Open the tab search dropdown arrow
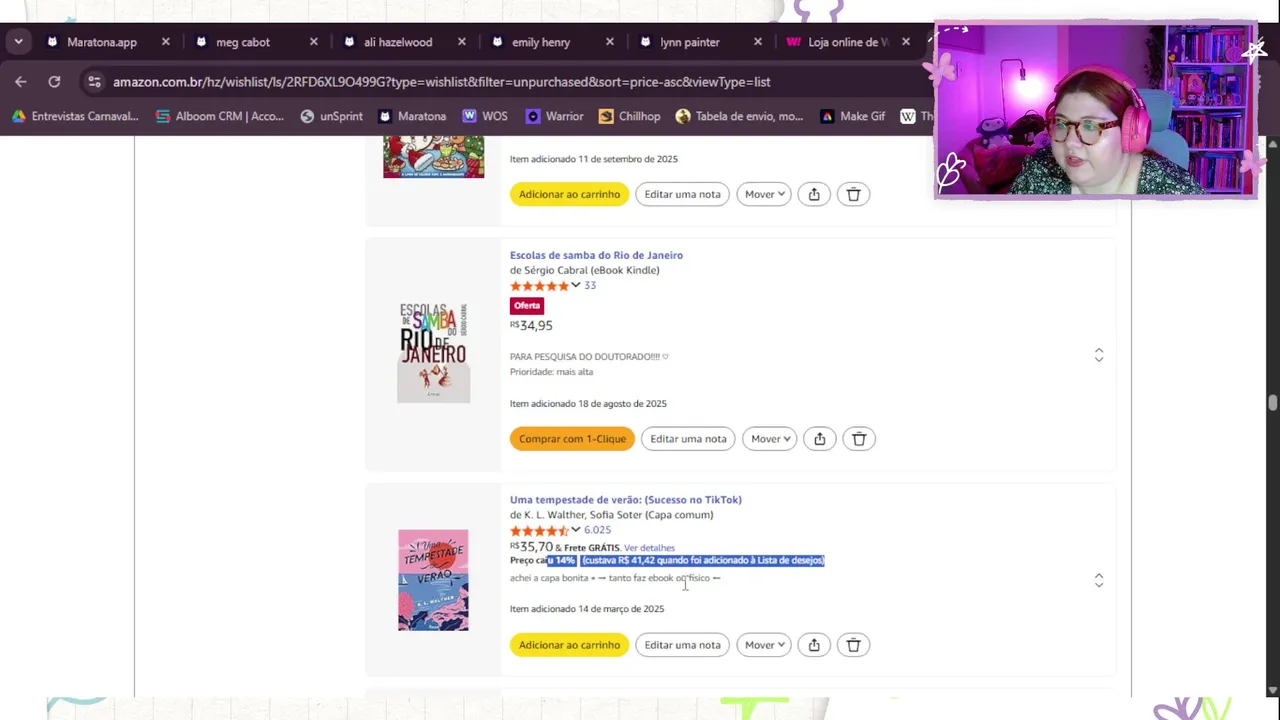Viewport: 1280px width, 720px height. (18, 42)
